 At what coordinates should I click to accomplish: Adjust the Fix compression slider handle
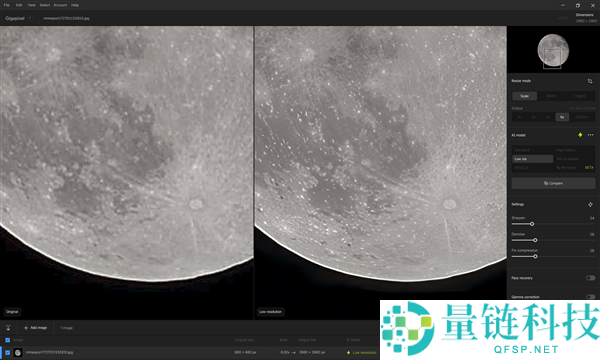tap(535, 256)
